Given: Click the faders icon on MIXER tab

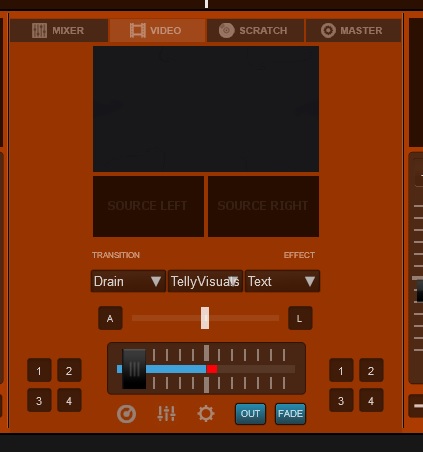Looking at the screenshot, I should (x=39, y=30).
